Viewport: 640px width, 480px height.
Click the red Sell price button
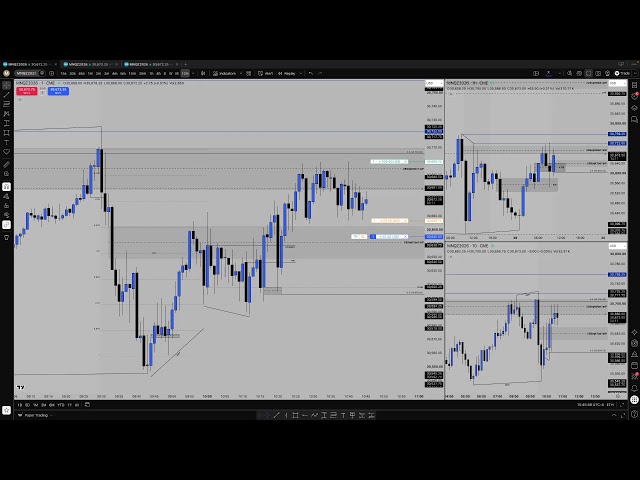(x=27, y=91)
